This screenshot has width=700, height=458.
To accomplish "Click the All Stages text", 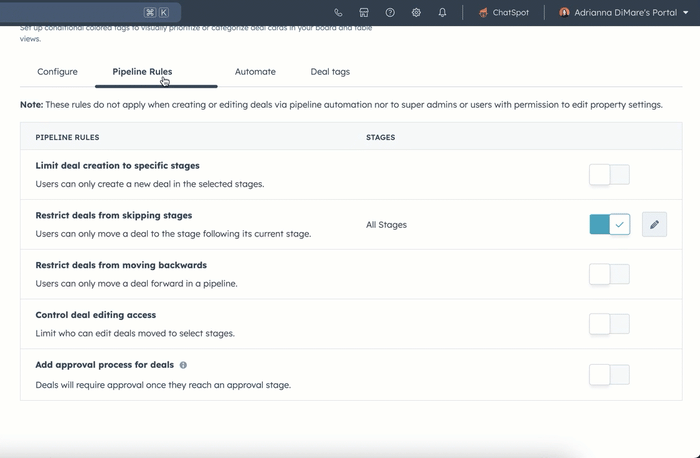I will tap(386, 225).
